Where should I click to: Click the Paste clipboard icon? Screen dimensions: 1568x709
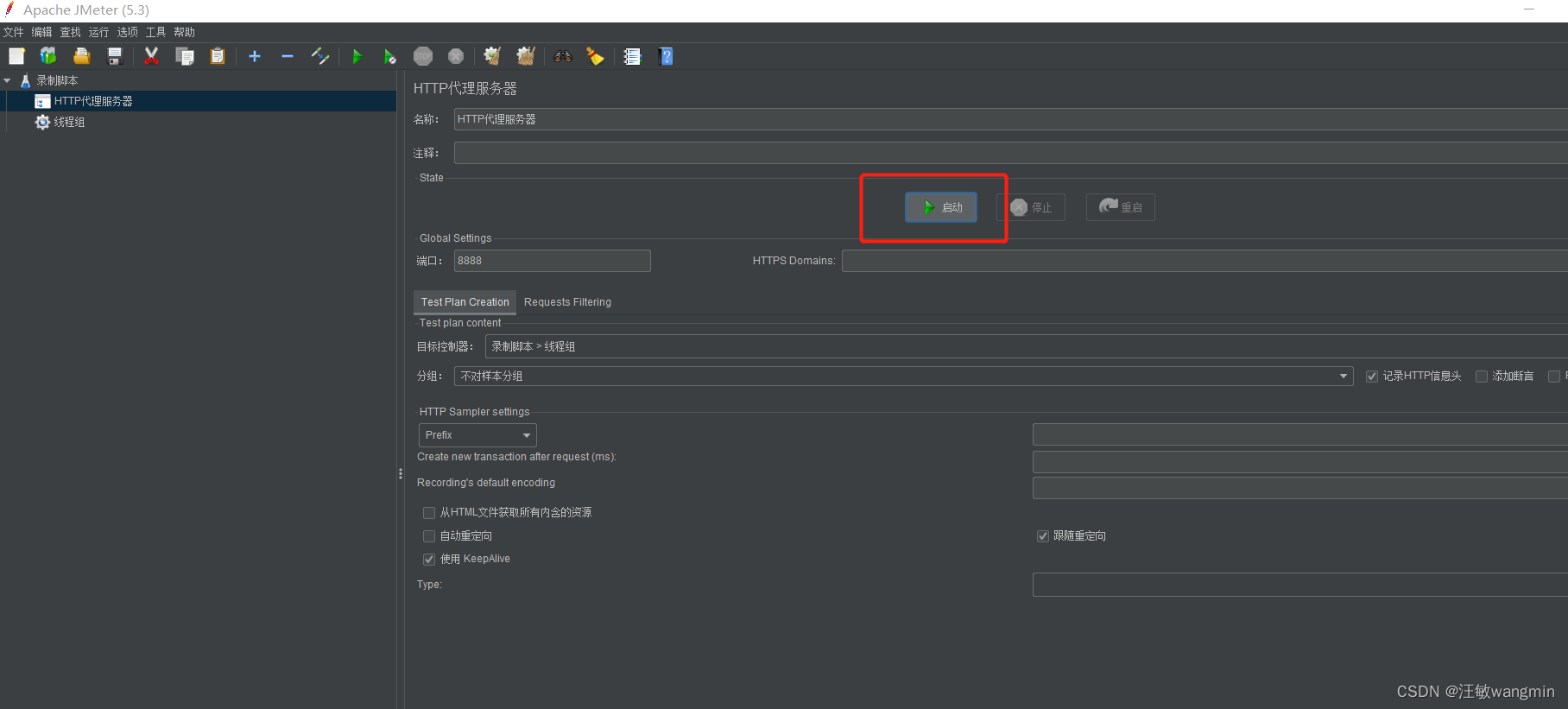click(x=218, y=56)
